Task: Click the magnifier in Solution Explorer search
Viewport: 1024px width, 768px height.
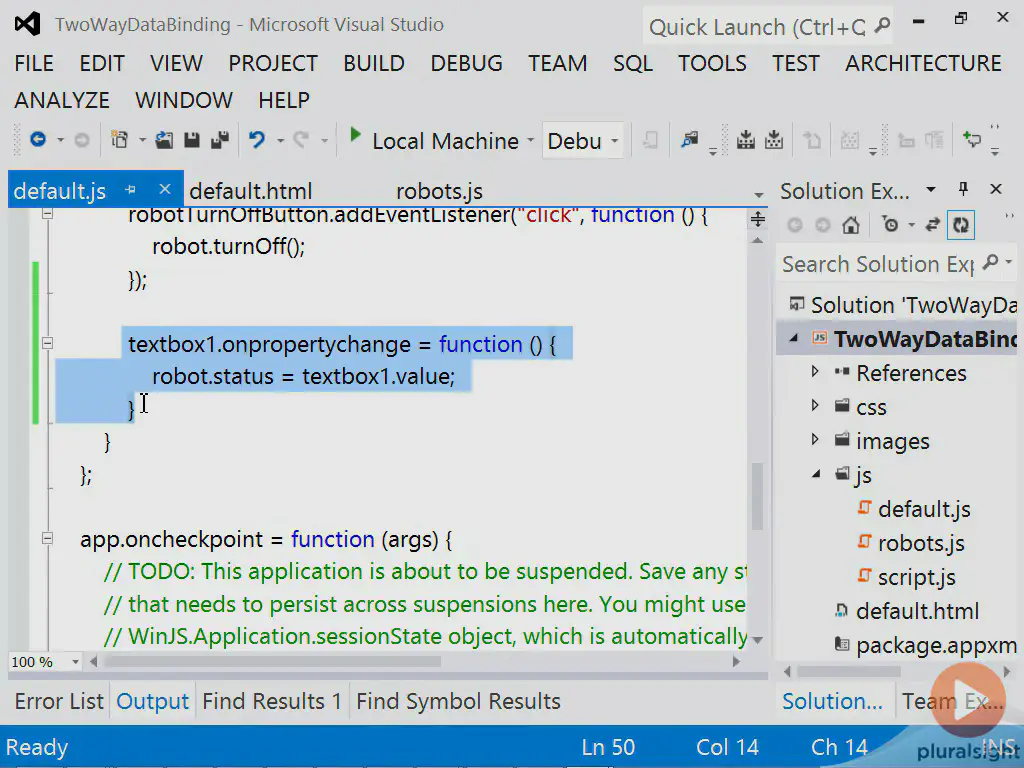Action: [991, 263]
